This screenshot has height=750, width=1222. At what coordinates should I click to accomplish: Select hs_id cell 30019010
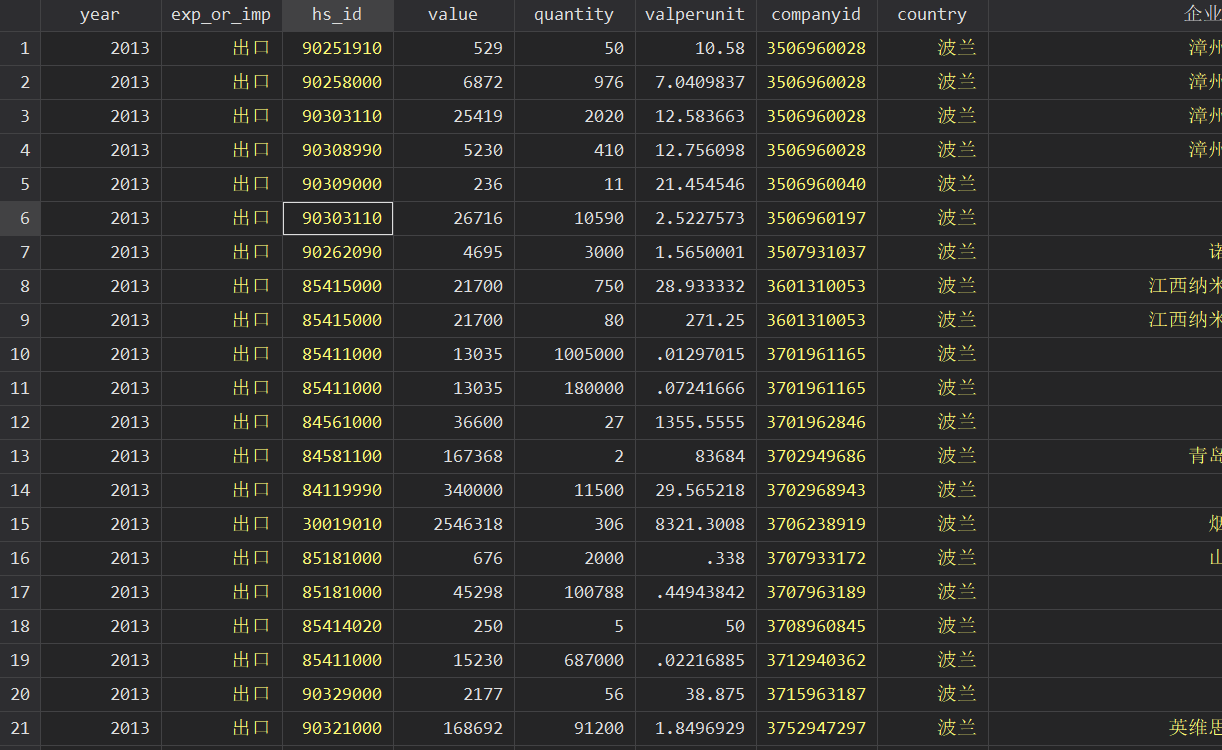coord(342,524)
